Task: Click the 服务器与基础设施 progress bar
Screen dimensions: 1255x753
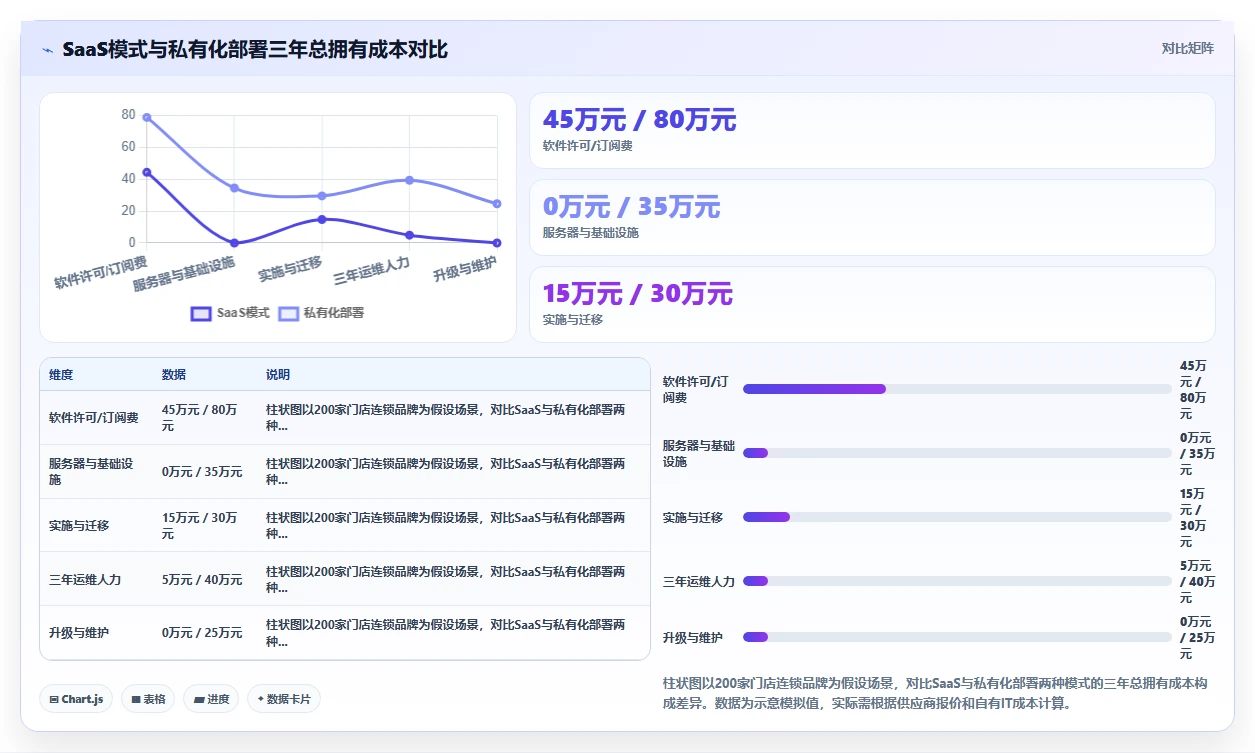Action: tap(957, 453)
